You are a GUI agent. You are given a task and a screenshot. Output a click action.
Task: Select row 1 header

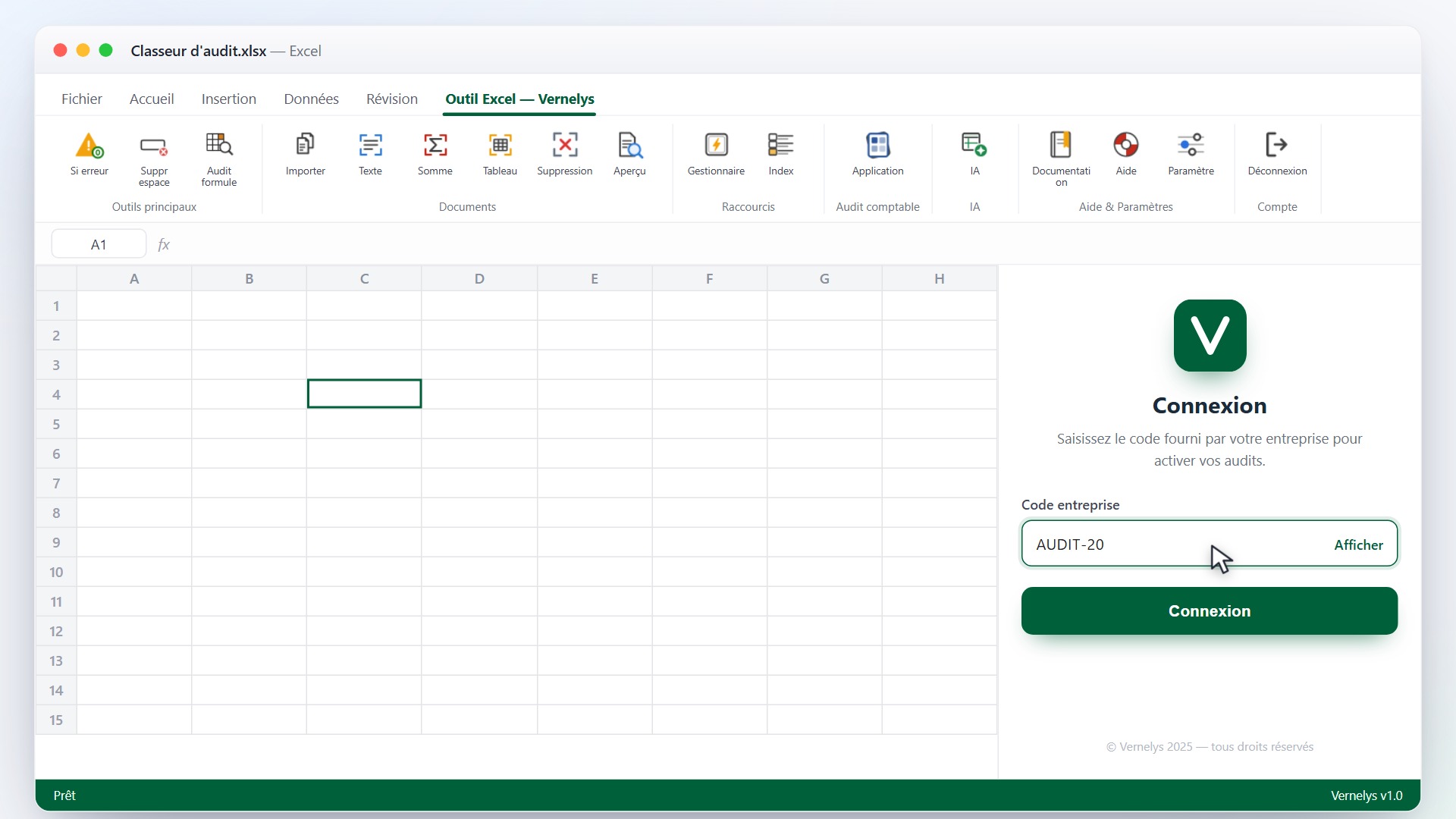click(x=56, y=306)
